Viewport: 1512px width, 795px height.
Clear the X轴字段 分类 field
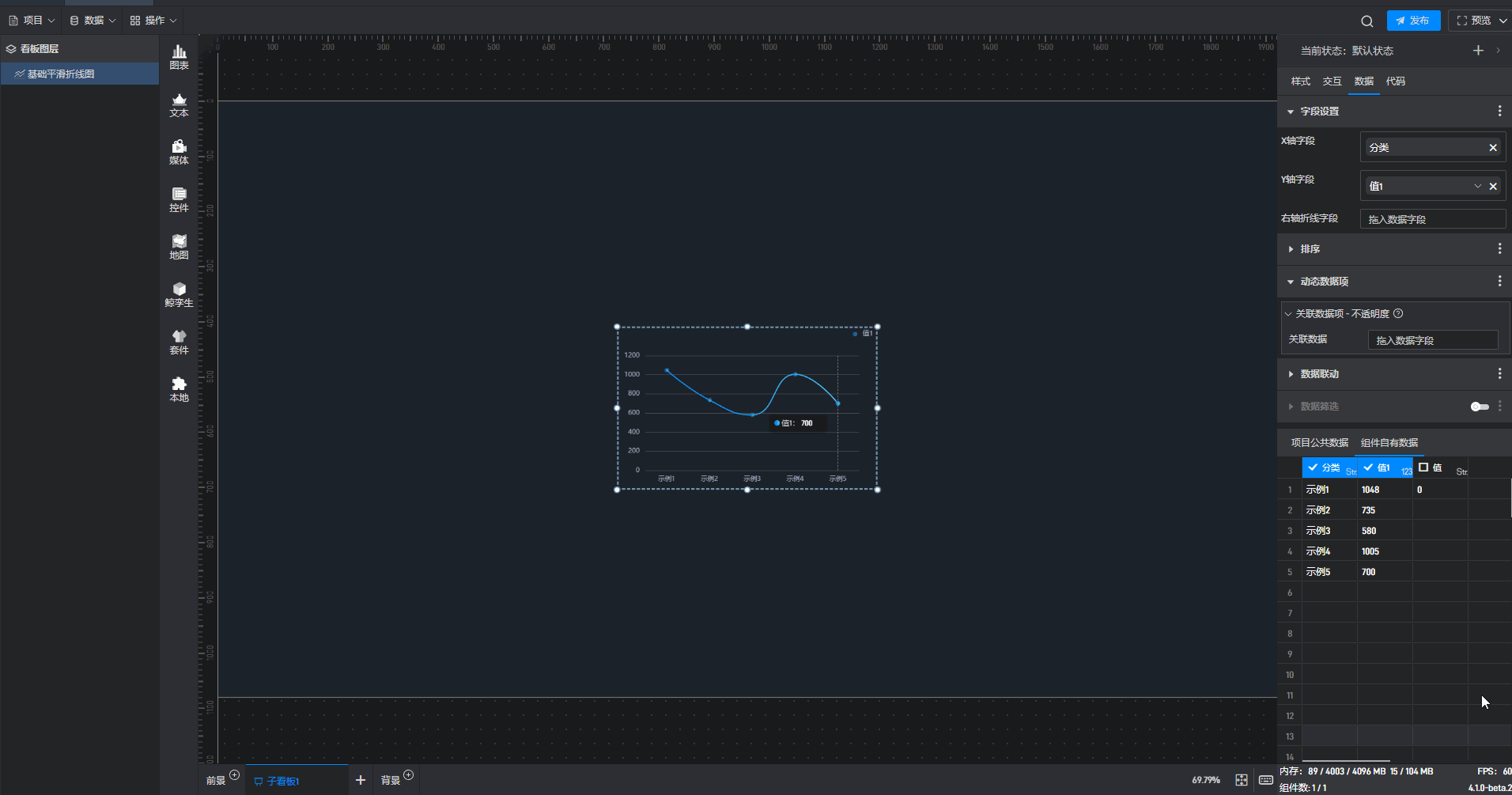[x=1493, y=148]
